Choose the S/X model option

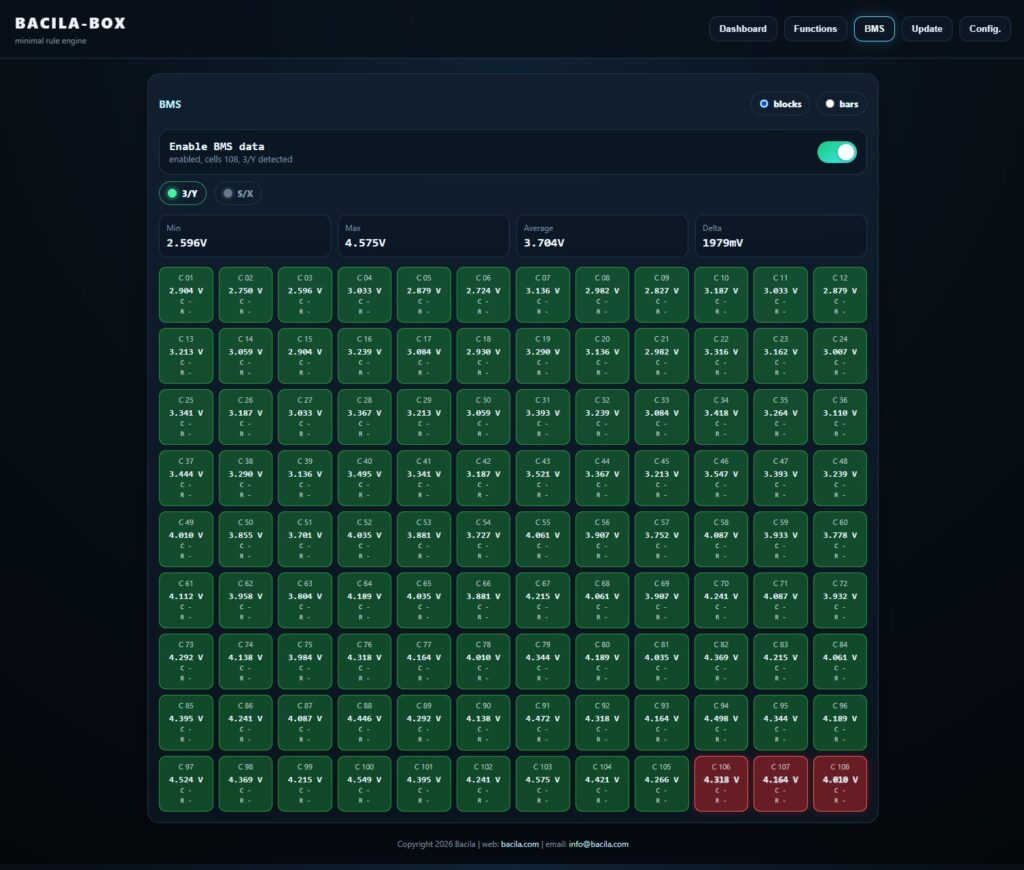click(x=238, y=193)
